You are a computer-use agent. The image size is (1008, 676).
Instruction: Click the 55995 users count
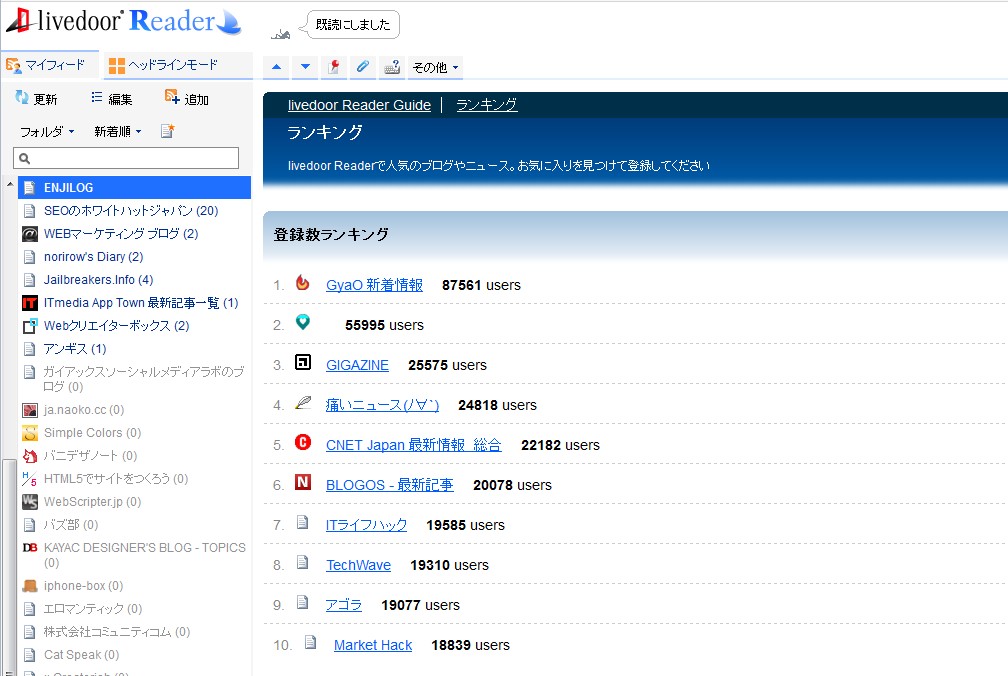coord(384,325)
